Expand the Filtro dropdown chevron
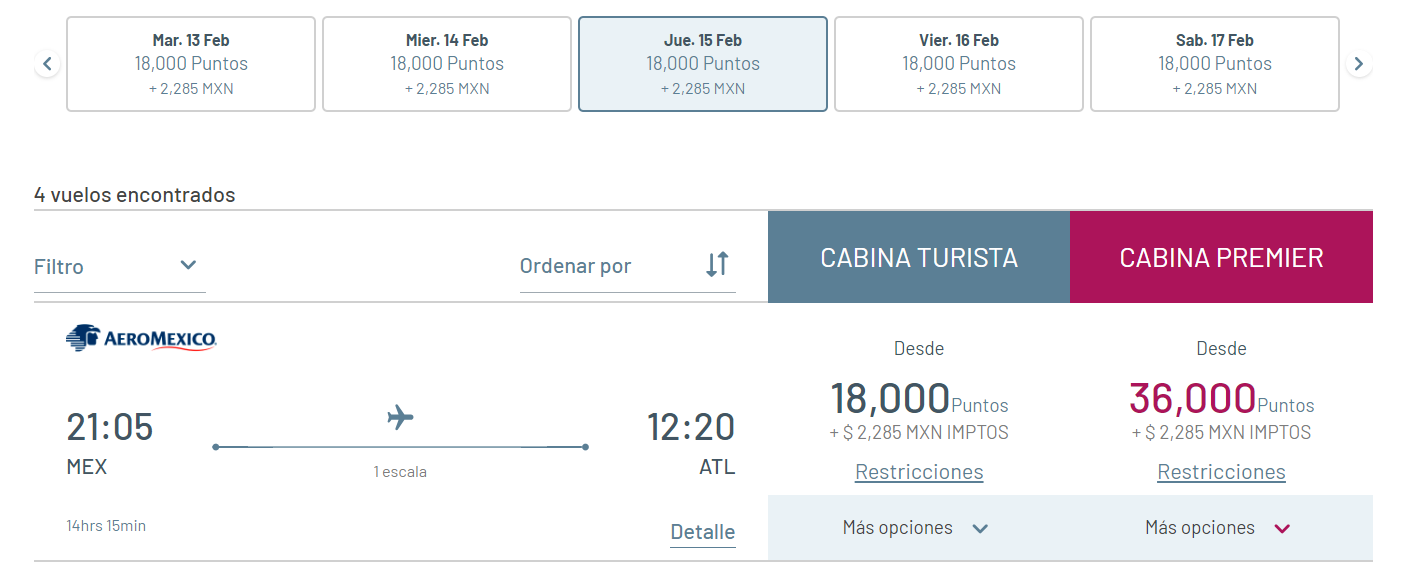Viewport: 1402px width, 571px height. click(x=188, y=265)
